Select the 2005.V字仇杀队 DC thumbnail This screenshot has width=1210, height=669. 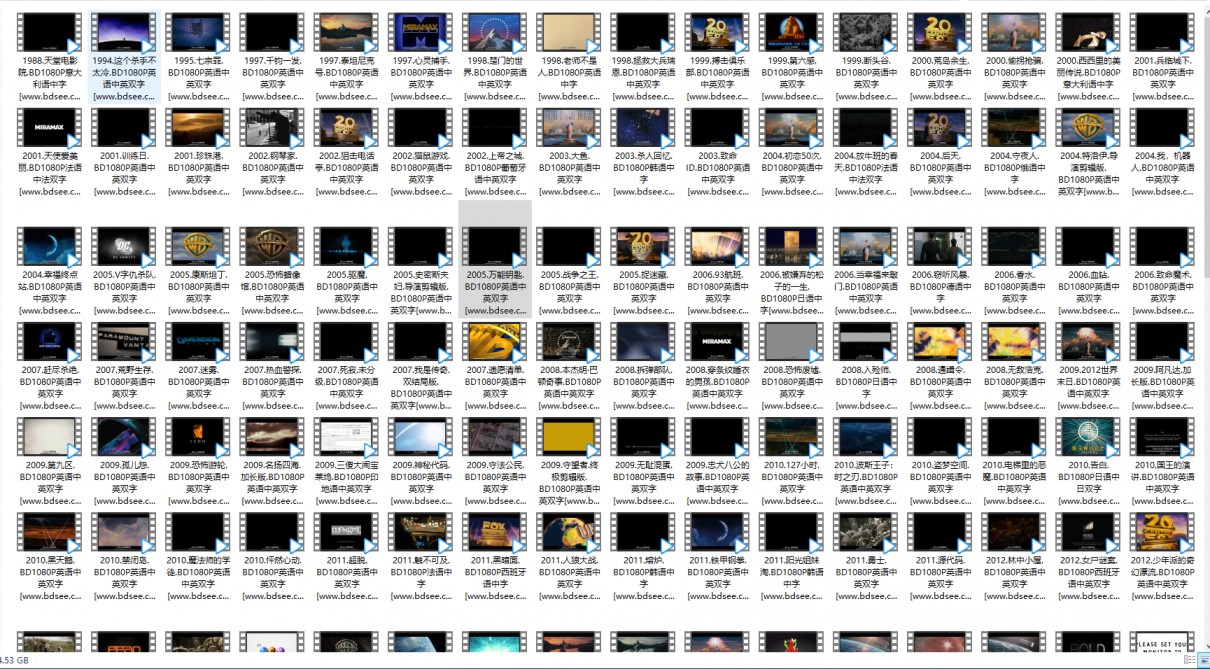coord(124,247)
